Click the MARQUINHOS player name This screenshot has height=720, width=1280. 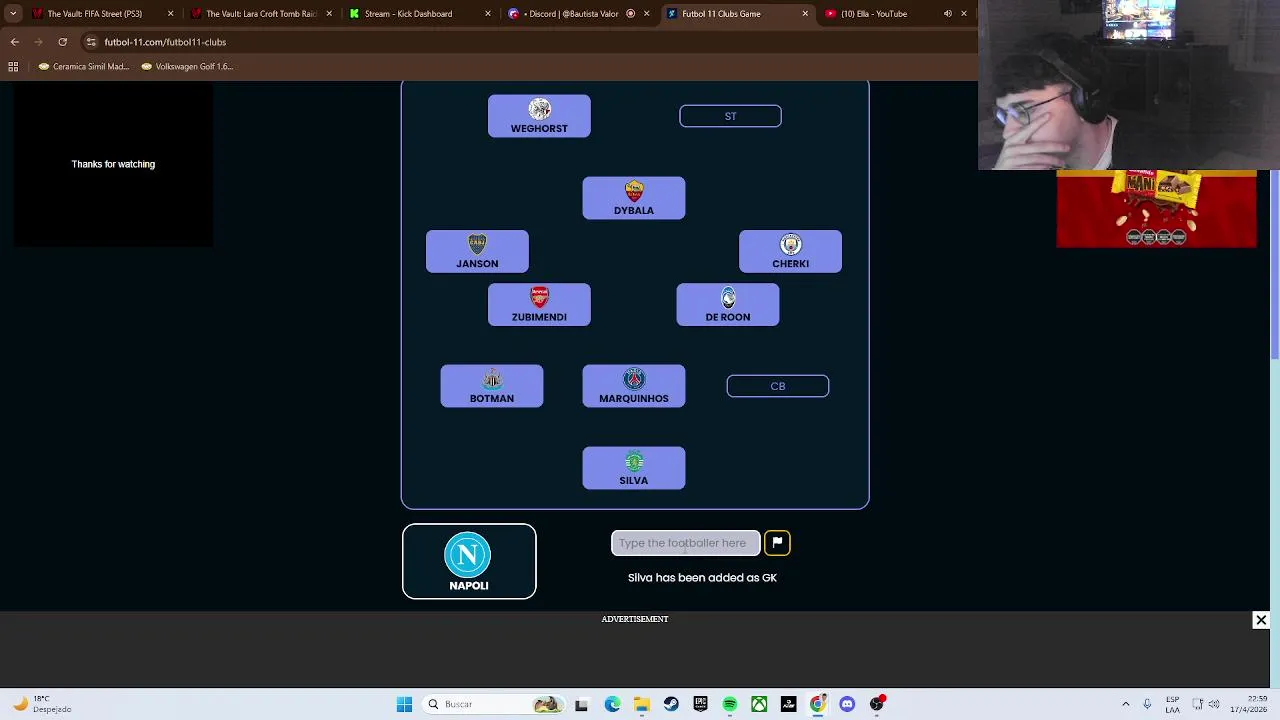point(634,399)
